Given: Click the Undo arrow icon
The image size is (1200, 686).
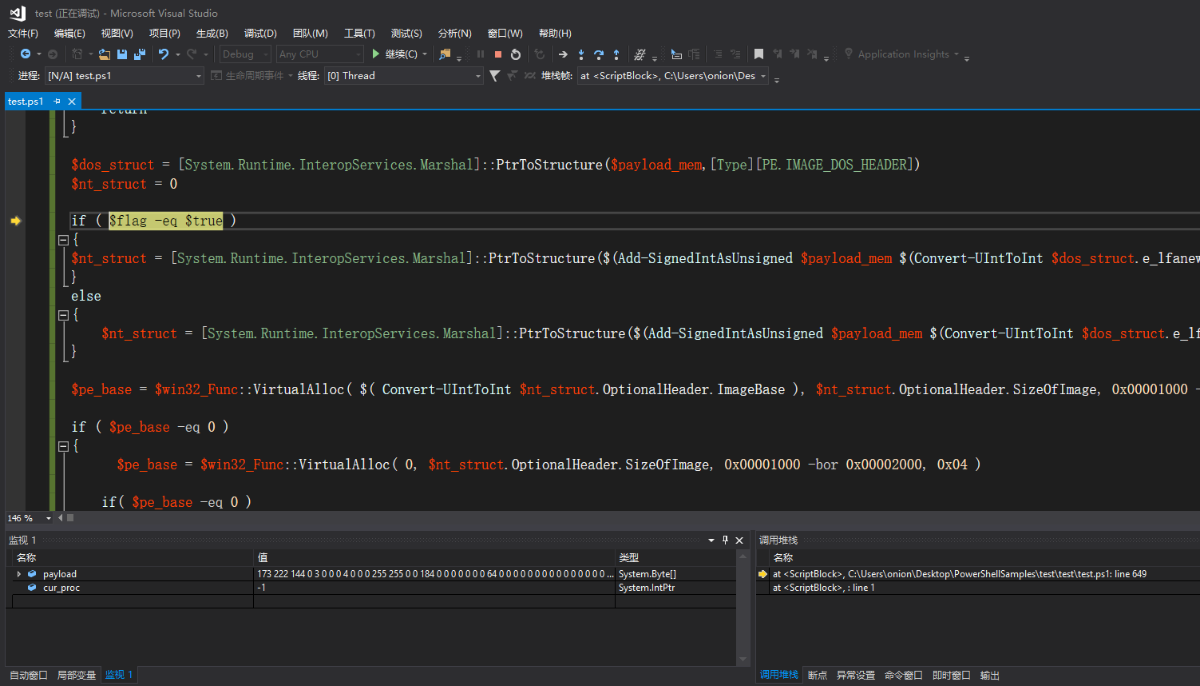Looking at the screenshot, I should pos(163,54).
